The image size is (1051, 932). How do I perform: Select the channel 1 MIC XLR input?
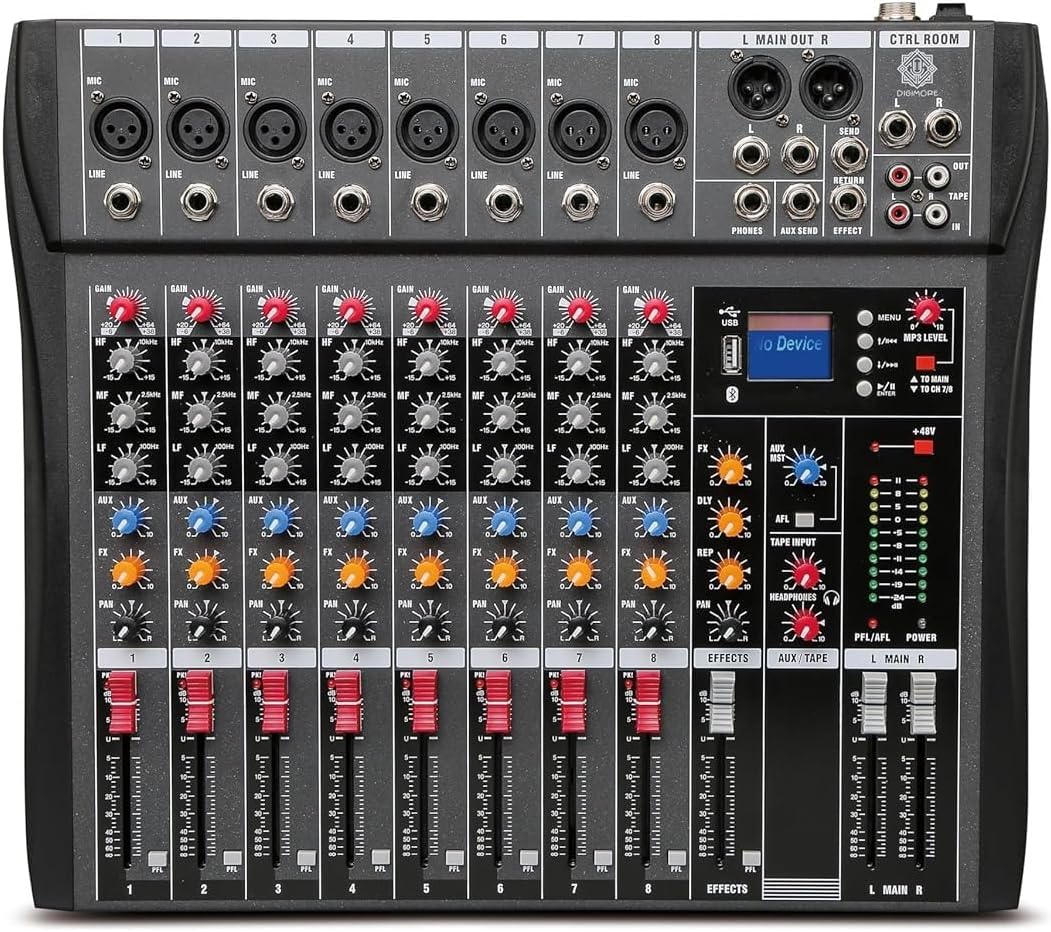(x=122, y=130)
